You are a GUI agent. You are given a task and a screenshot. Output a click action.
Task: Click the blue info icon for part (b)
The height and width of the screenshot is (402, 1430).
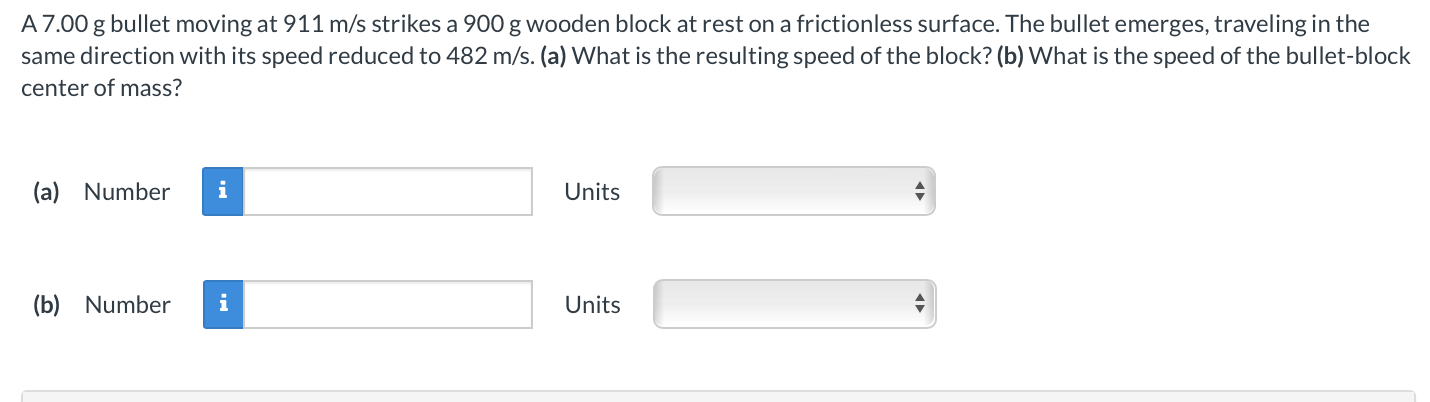[223, 304]
